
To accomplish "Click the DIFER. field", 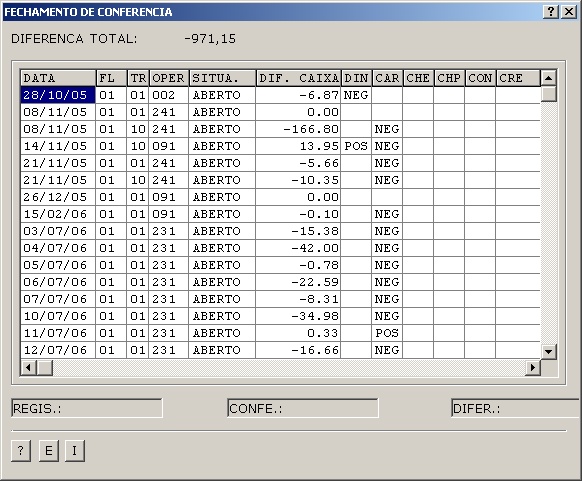I will tap(516, 408).
